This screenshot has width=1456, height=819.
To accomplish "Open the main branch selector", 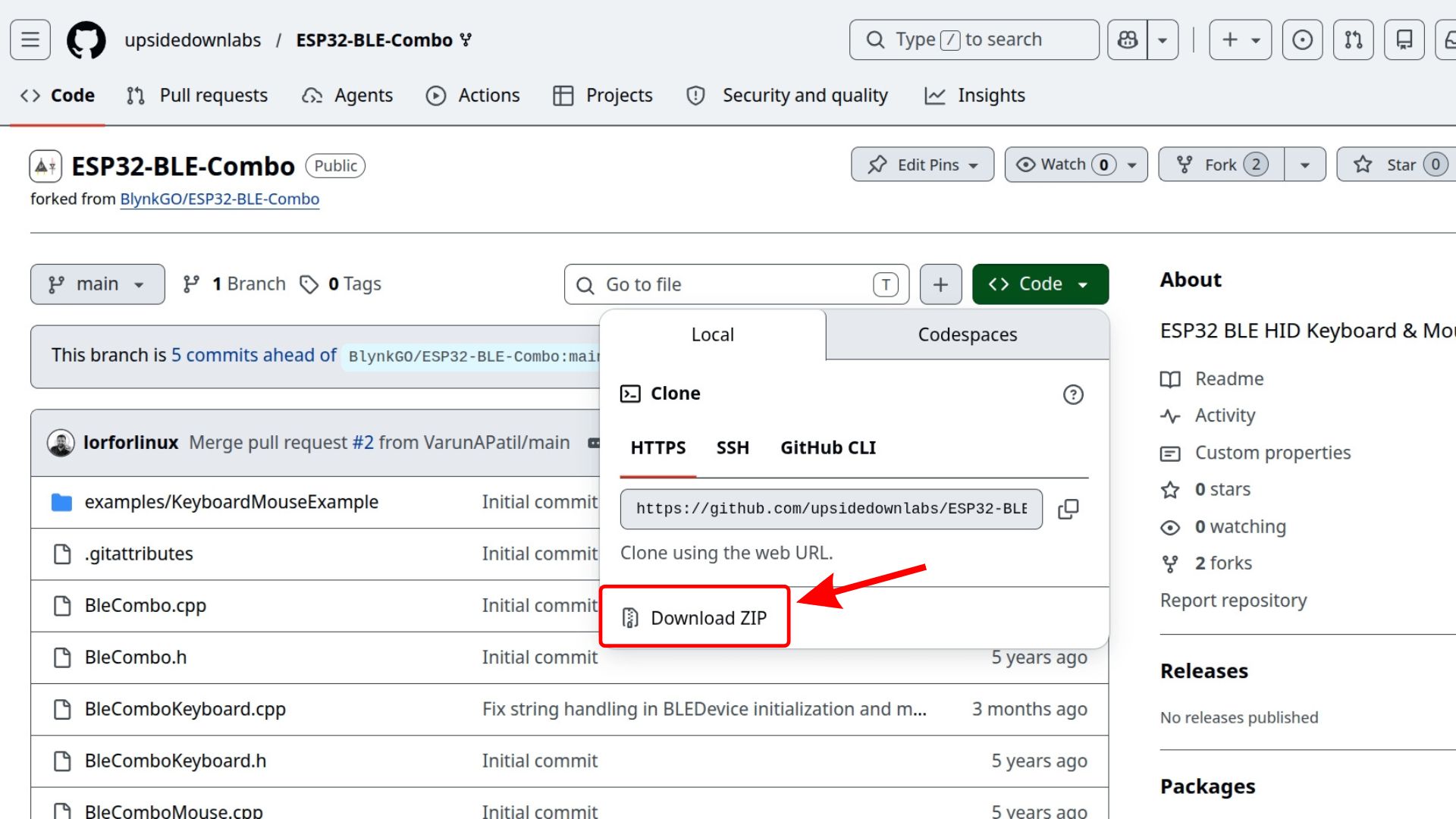I will pyautogui.click(x=98, y=284).
